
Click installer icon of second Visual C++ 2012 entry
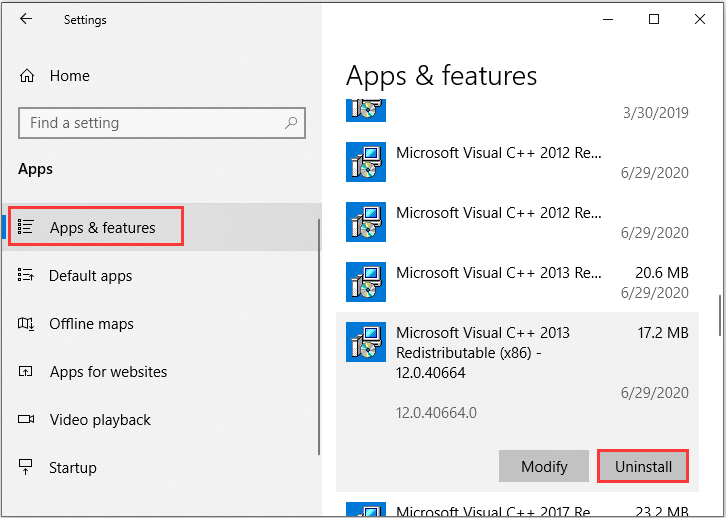pos(366,222)
